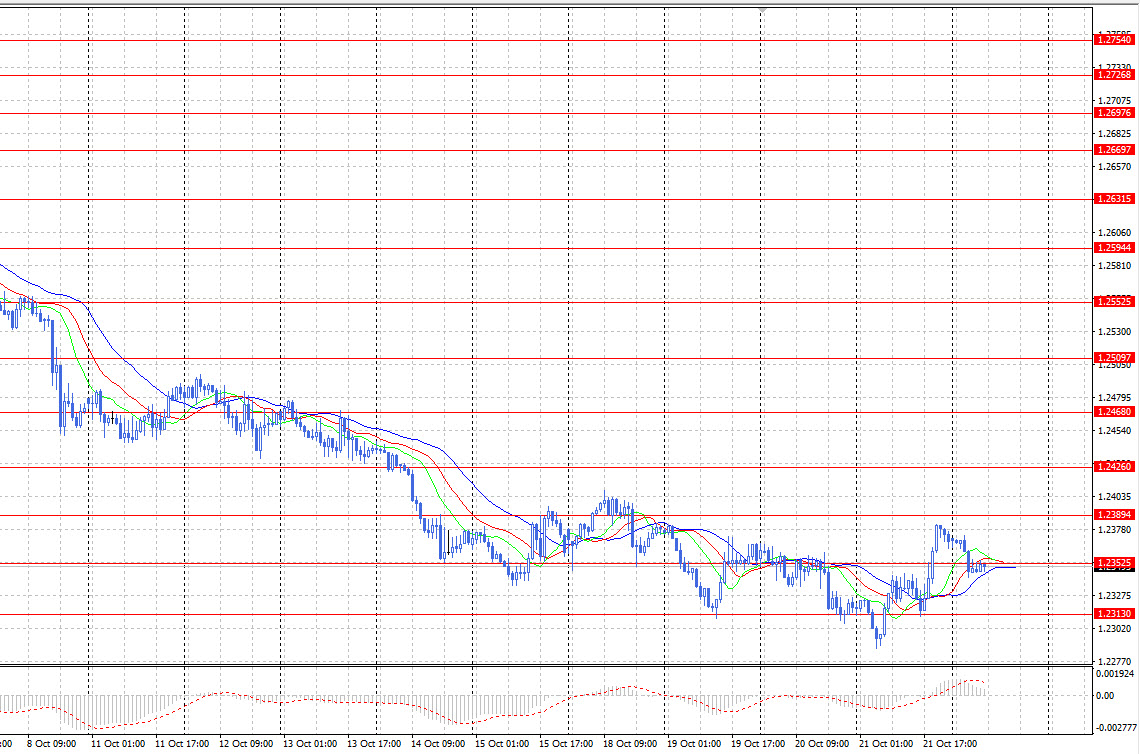Click the 19 Oct 01:00 time label

coord(694,744)
